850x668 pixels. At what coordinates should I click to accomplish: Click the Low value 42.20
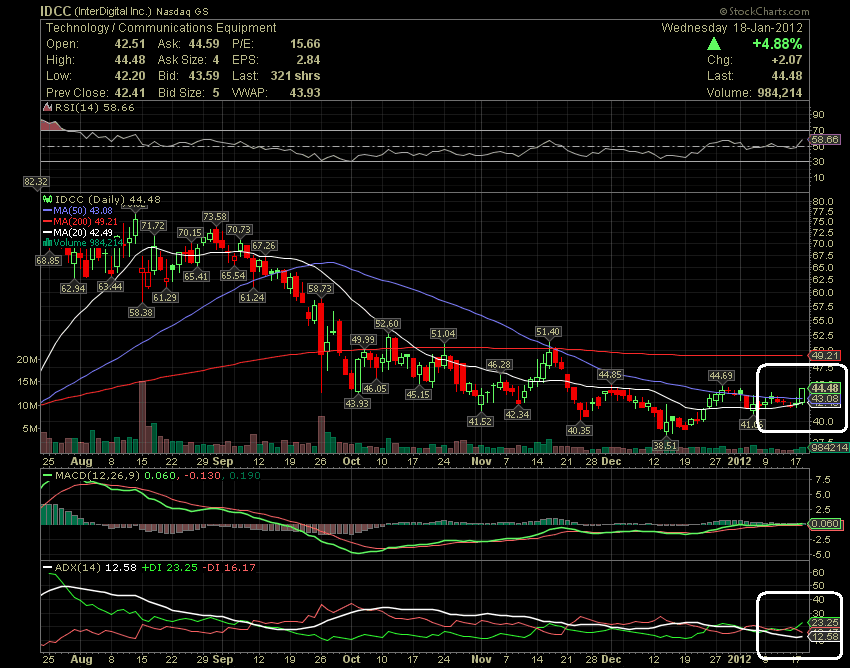click(130, 76)
